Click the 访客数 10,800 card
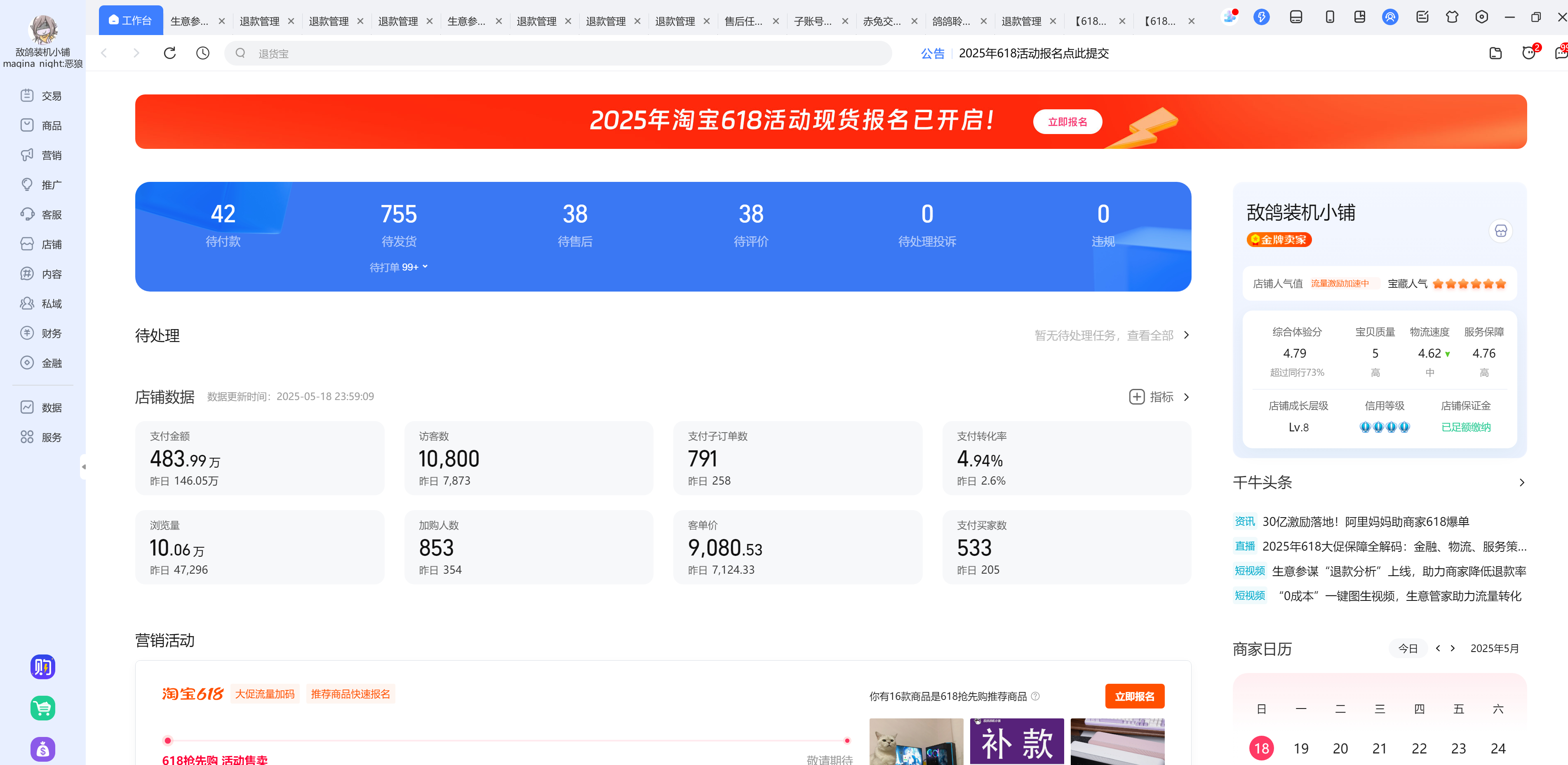Image resolution: width=1568 pixels, height=765 pixels. 528,458
